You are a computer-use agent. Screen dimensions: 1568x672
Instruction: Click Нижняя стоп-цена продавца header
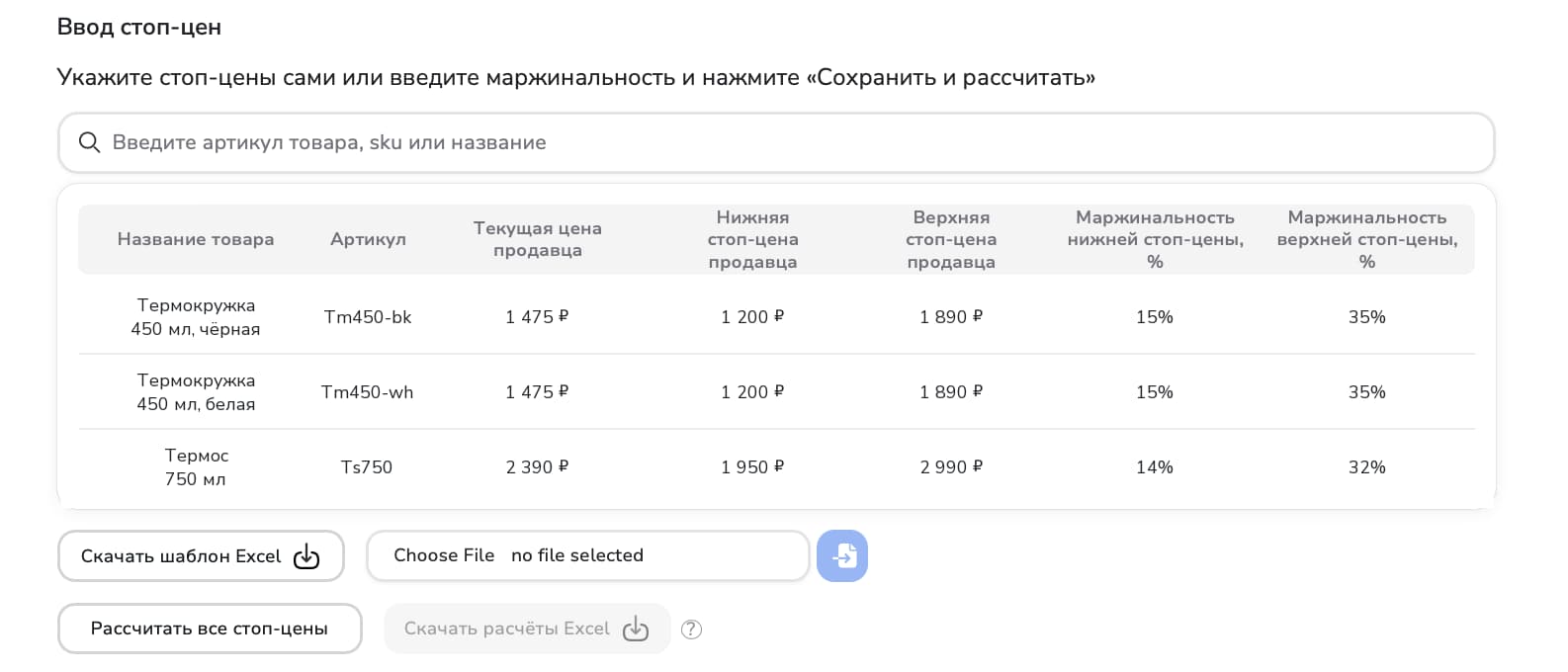point(753,239)
